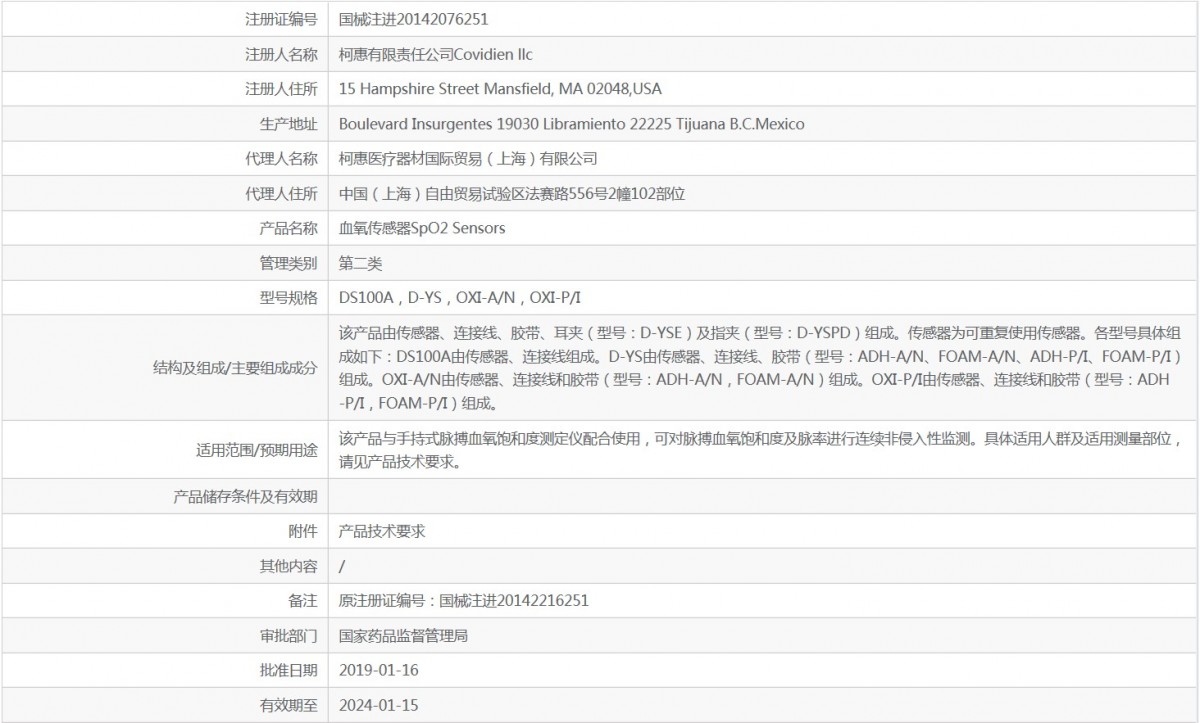
Task: Click the label 批准日期
Action: 288,670
